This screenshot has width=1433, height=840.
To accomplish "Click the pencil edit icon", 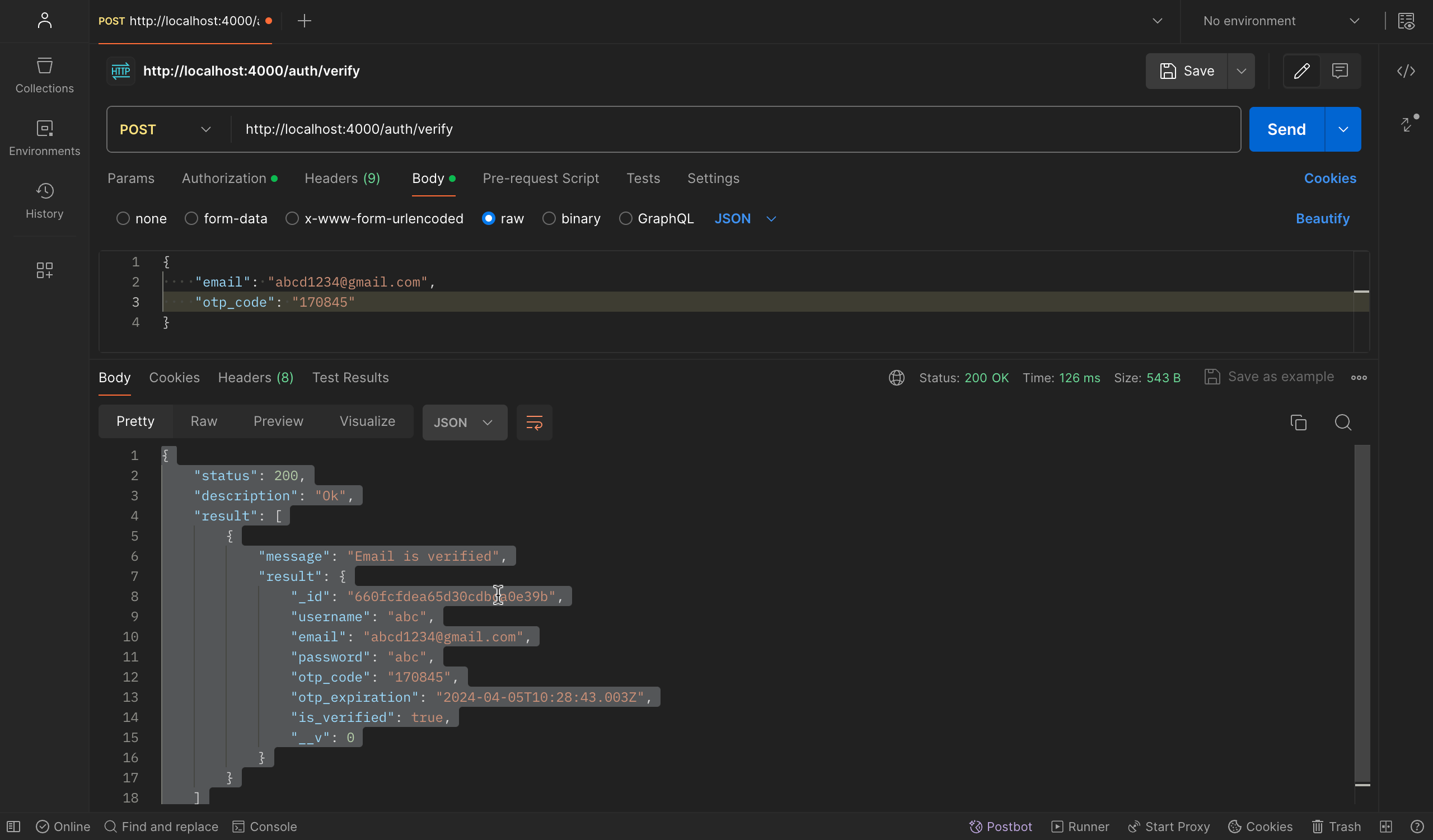I will [1301, 71].
